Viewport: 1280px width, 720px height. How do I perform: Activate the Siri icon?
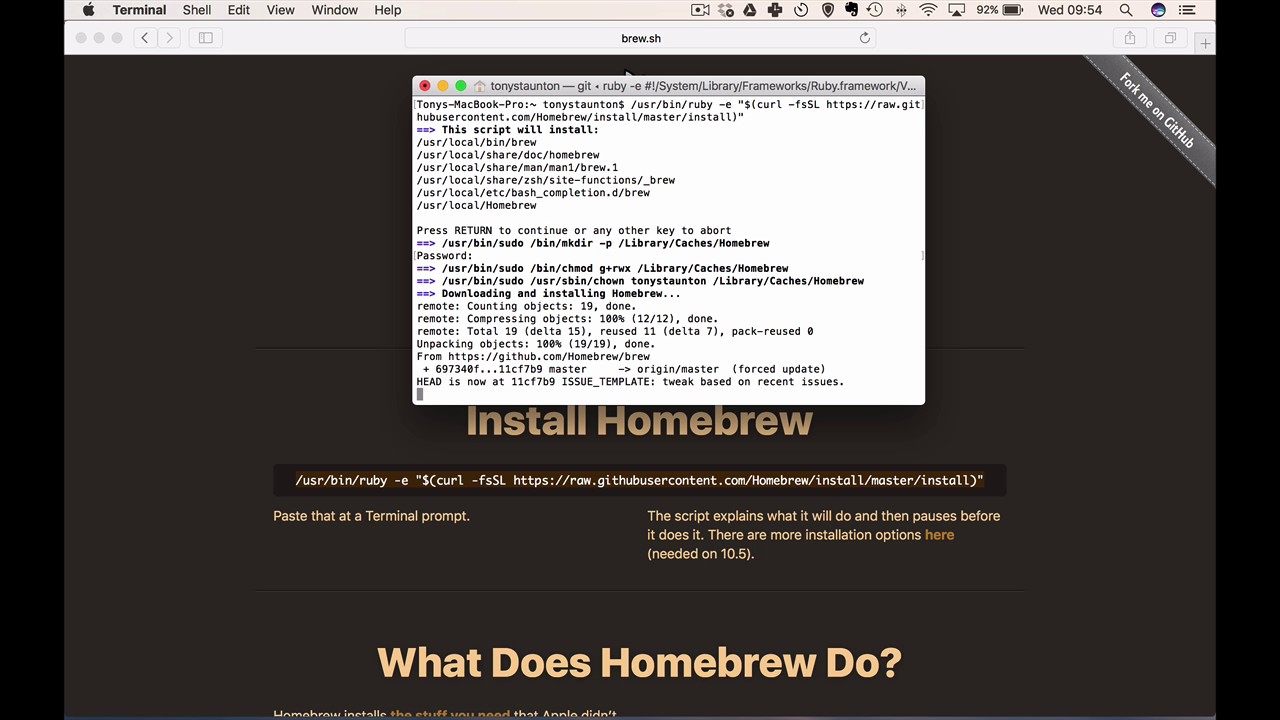pyautogui.click(x=1158, y=10)
